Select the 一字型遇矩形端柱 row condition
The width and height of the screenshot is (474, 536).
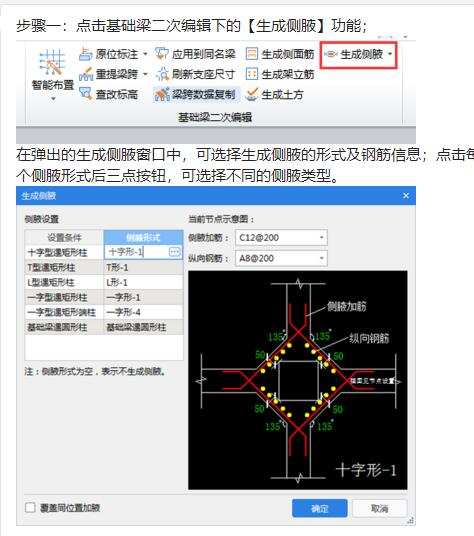coord(64,312)
